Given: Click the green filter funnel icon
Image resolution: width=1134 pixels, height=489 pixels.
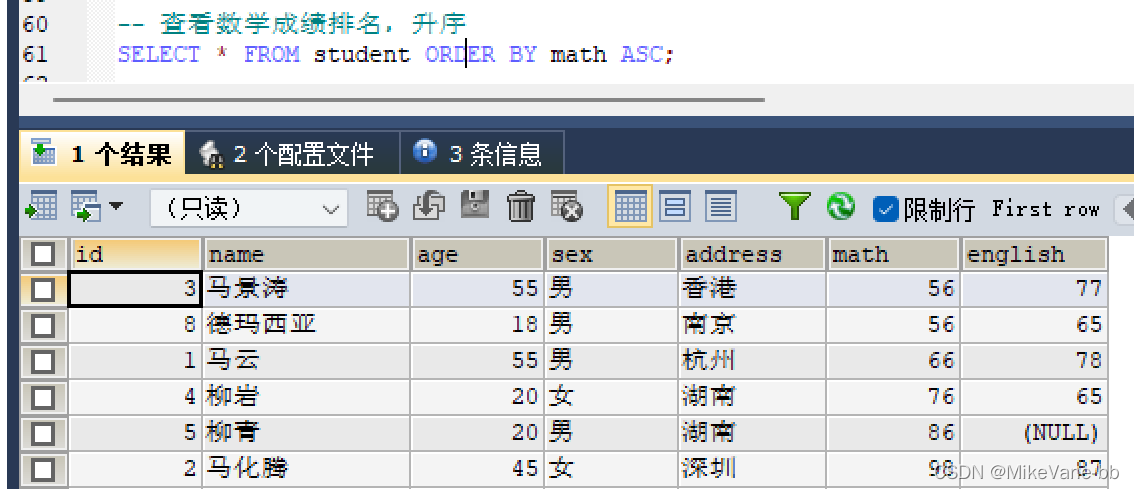Looking at the screenshot, I should pos(794,207).
